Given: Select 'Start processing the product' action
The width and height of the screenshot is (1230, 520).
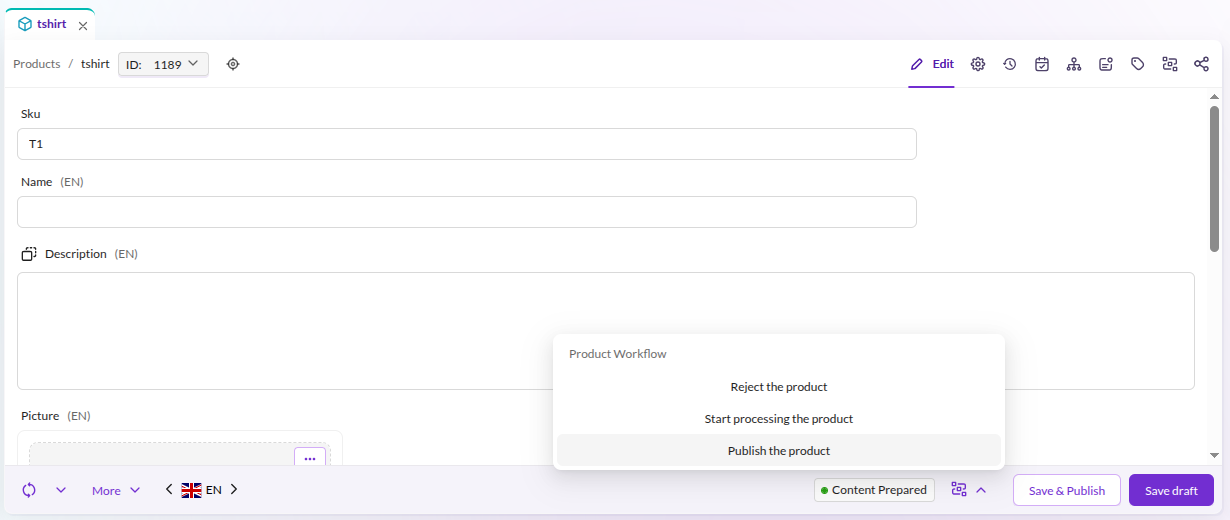Looking at the screenshot, I should coord(779,419).
